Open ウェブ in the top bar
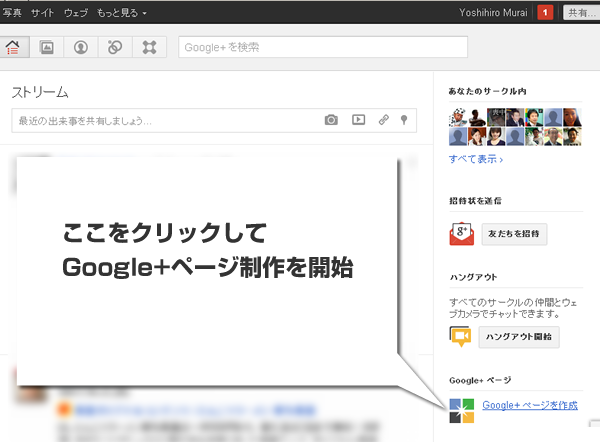Screen dimensions: 600x442 [x=76, y=13]
